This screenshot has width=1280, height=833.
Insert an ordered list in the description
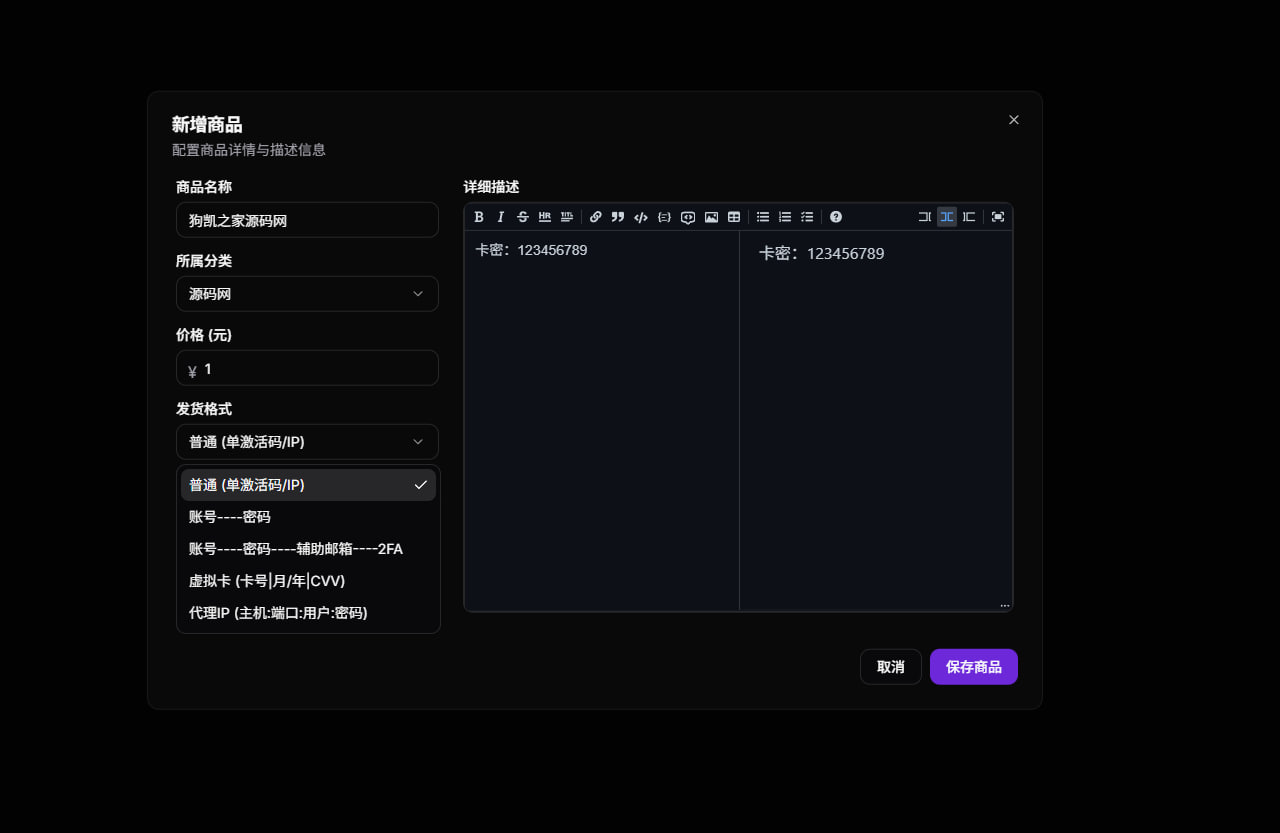[x=784, y=217]
